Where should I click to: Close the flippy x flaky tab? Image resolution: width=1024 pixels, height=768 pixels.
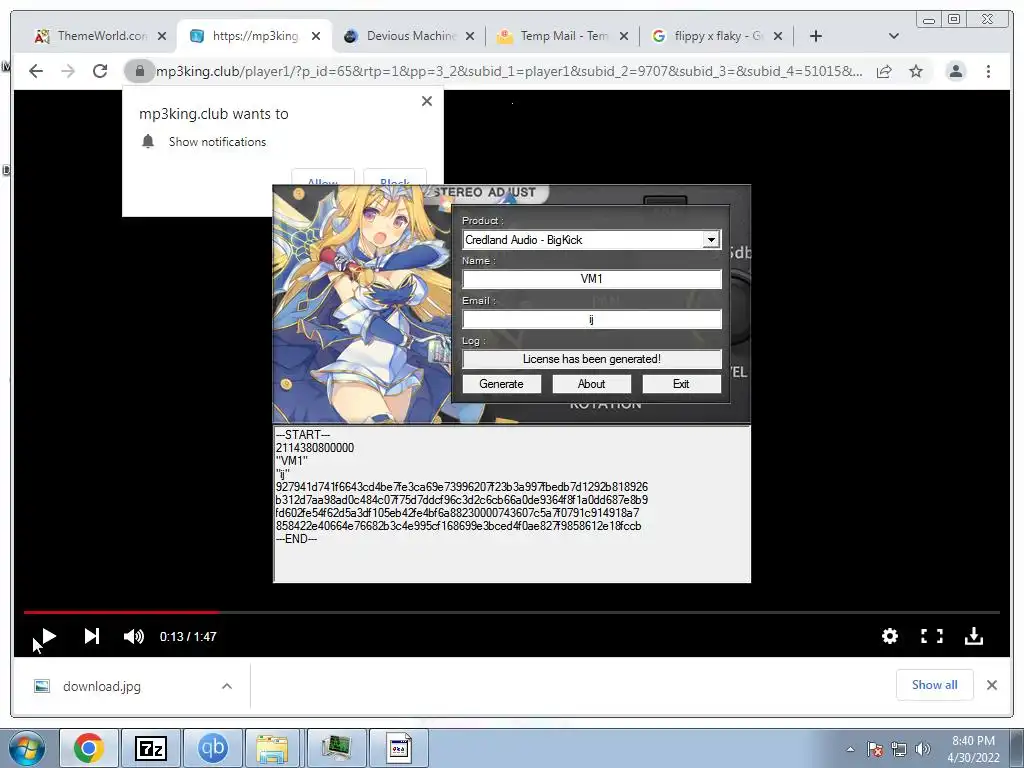(778, 37)
